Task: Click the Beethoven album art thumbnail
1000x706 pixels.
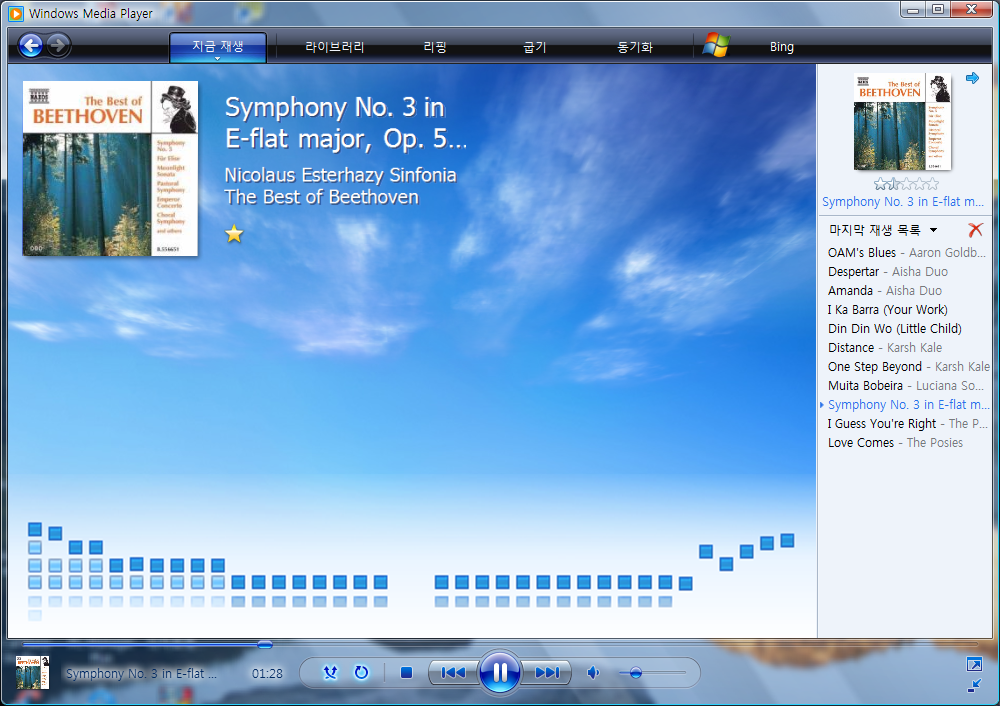Action: [x=902, y=120]
